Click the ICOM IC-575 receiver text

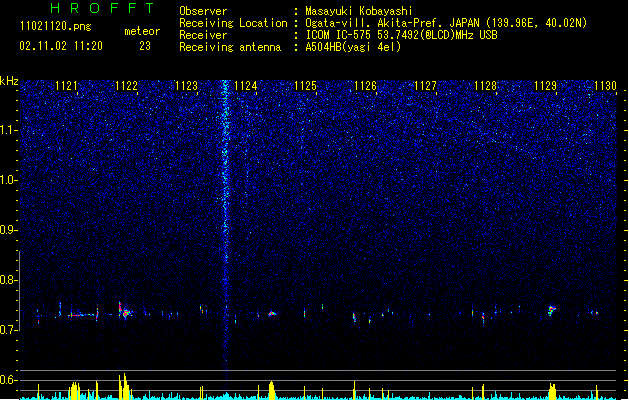click(401, 35)
